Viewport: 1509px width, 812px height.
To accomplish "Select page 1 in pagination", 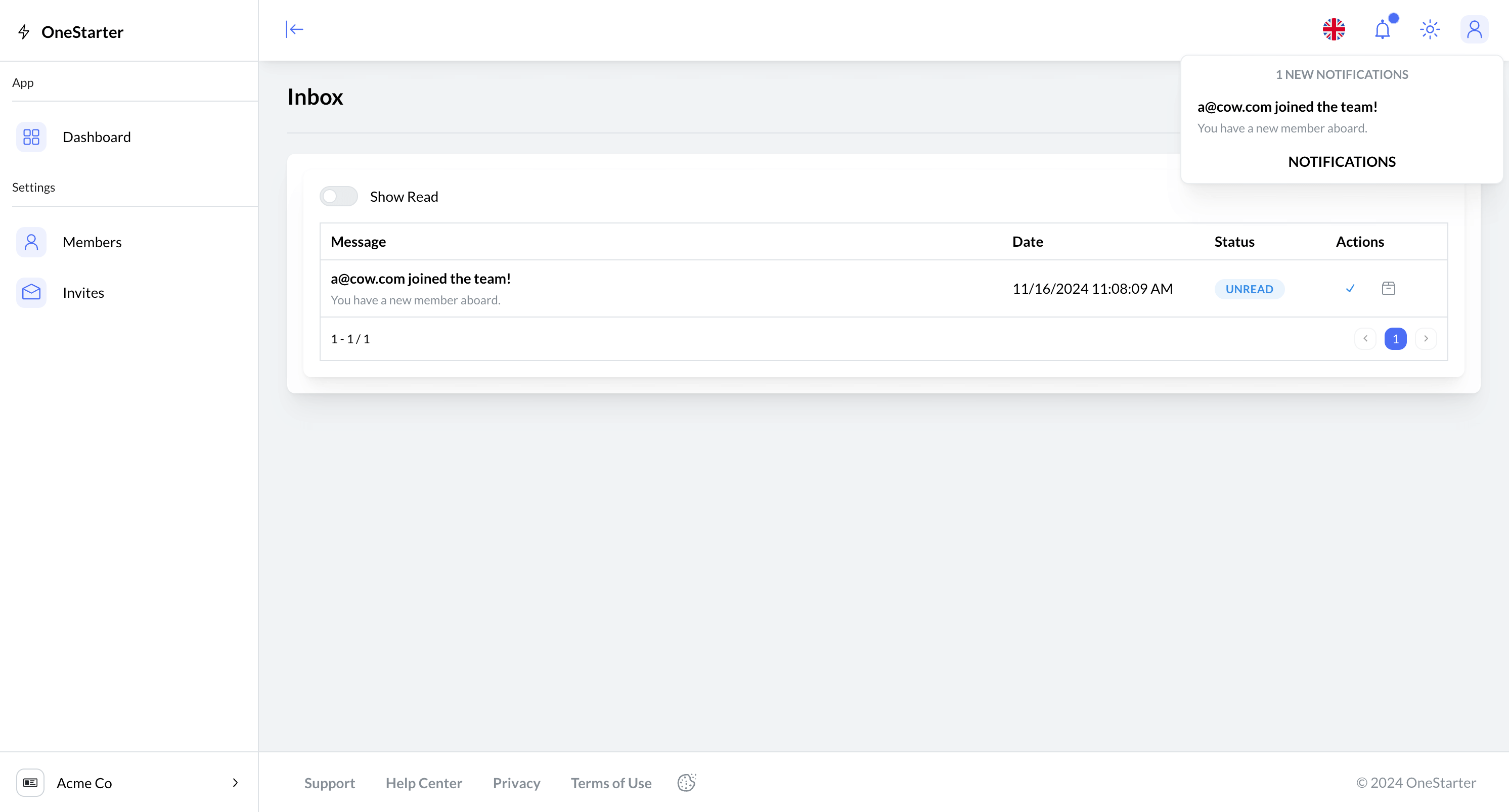I will [x=1395, y=339].
